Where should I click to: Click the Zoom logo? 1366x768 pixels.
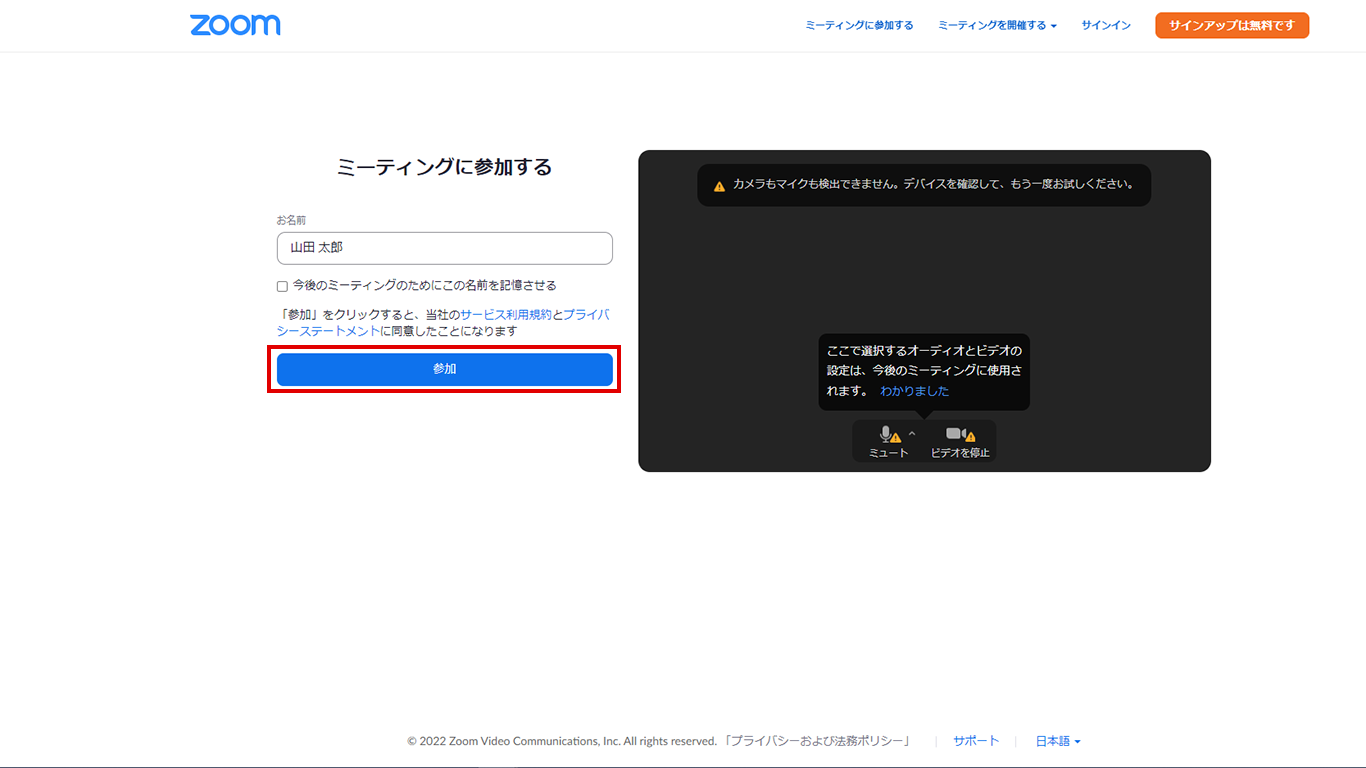(235, 25)
